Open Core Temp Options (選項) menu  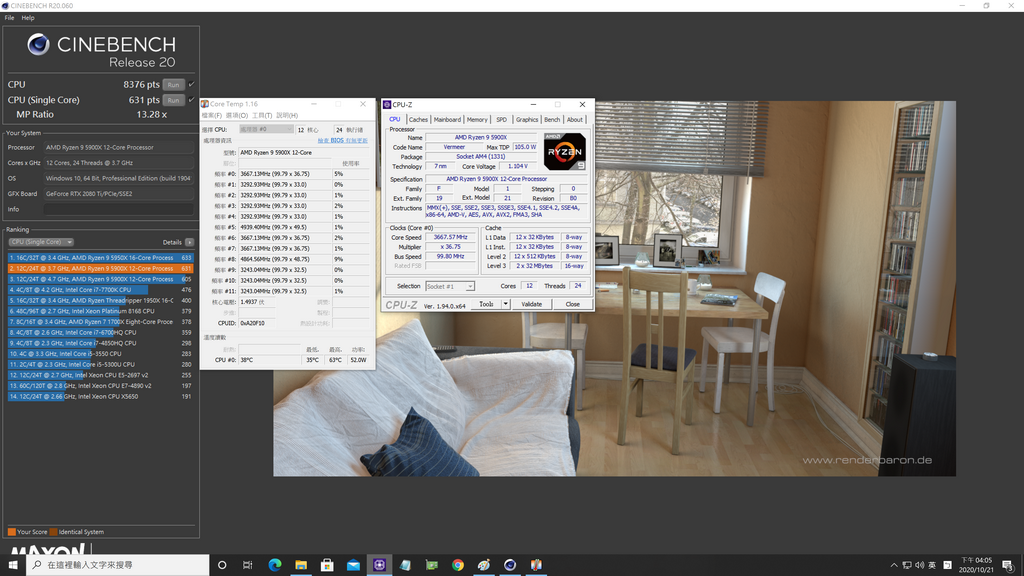pos(236,116)
